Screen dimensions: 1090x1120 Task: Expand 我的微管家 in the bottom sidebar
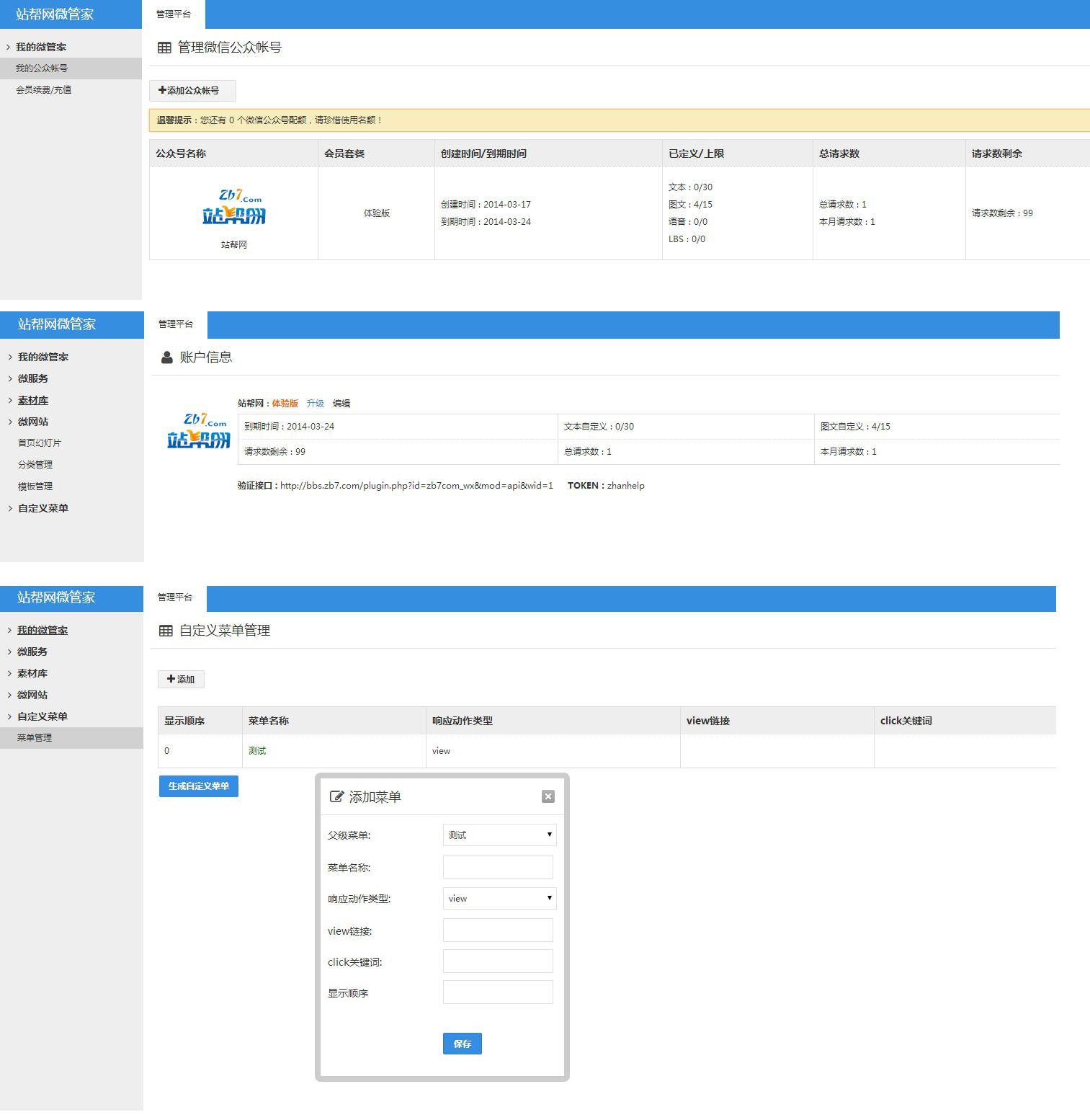coord(43,630)
